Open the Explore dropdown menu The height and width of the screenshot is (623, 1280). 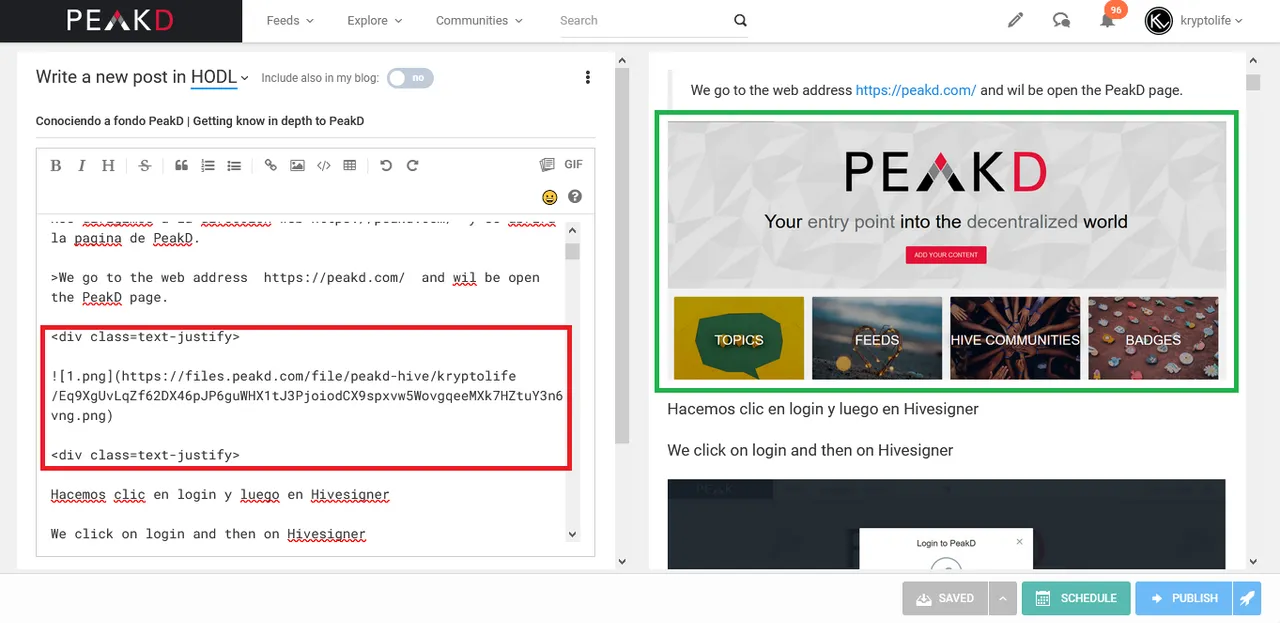[x=374, y=20]
